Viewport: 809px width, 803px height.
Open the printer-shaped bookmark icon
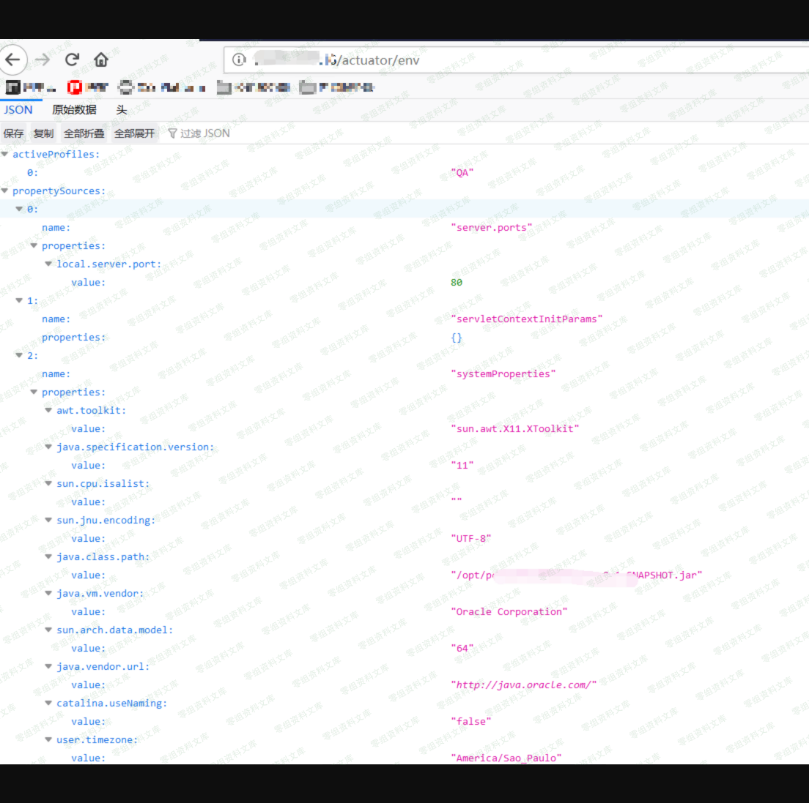tap(126, 88)
